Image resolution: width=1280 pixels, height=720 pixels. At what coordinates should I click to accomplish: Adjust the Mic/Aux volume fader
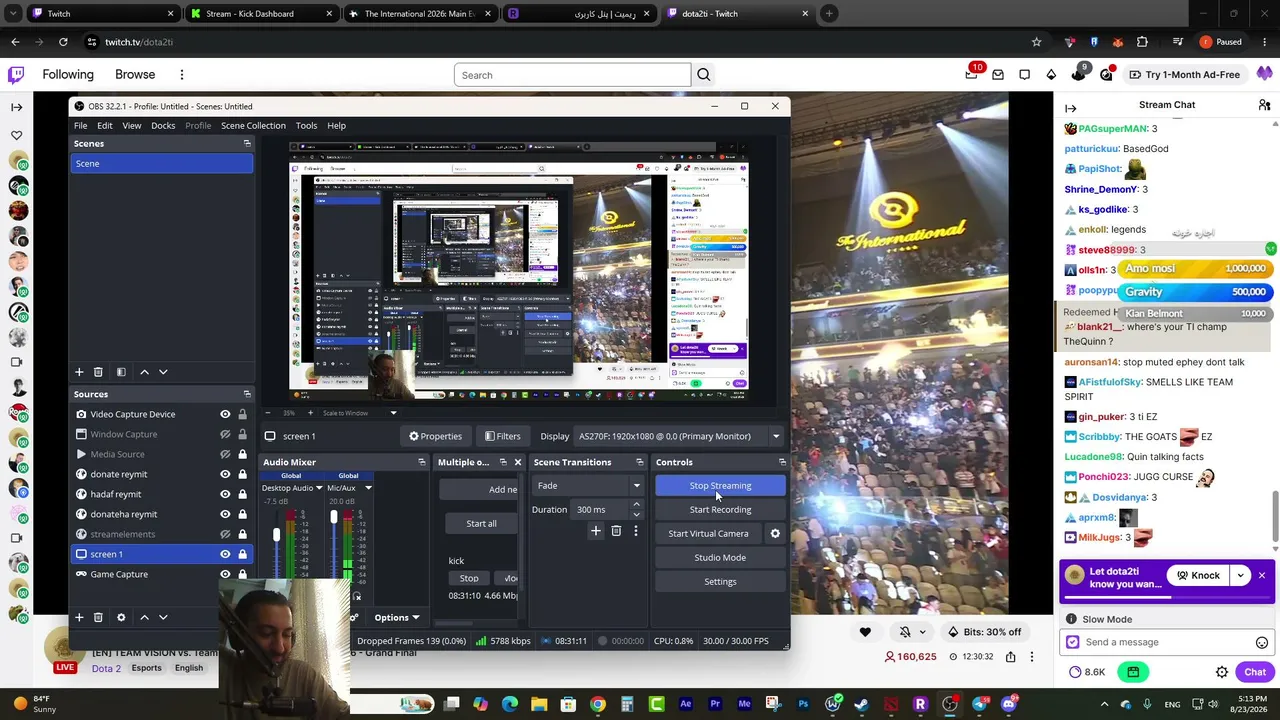334,517
